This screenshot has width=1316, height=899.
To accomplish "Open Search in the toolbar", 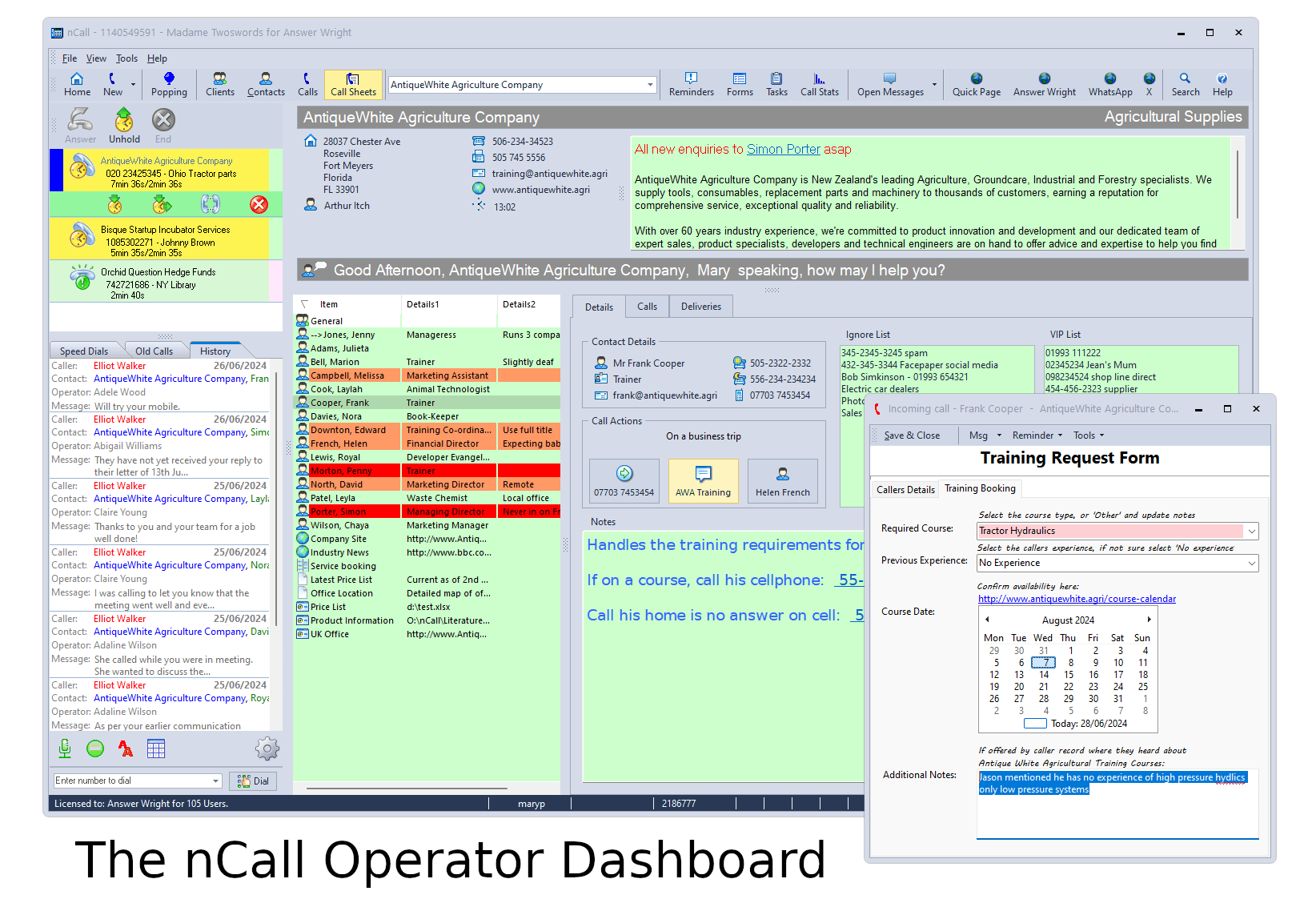I will coord(1186,84).
